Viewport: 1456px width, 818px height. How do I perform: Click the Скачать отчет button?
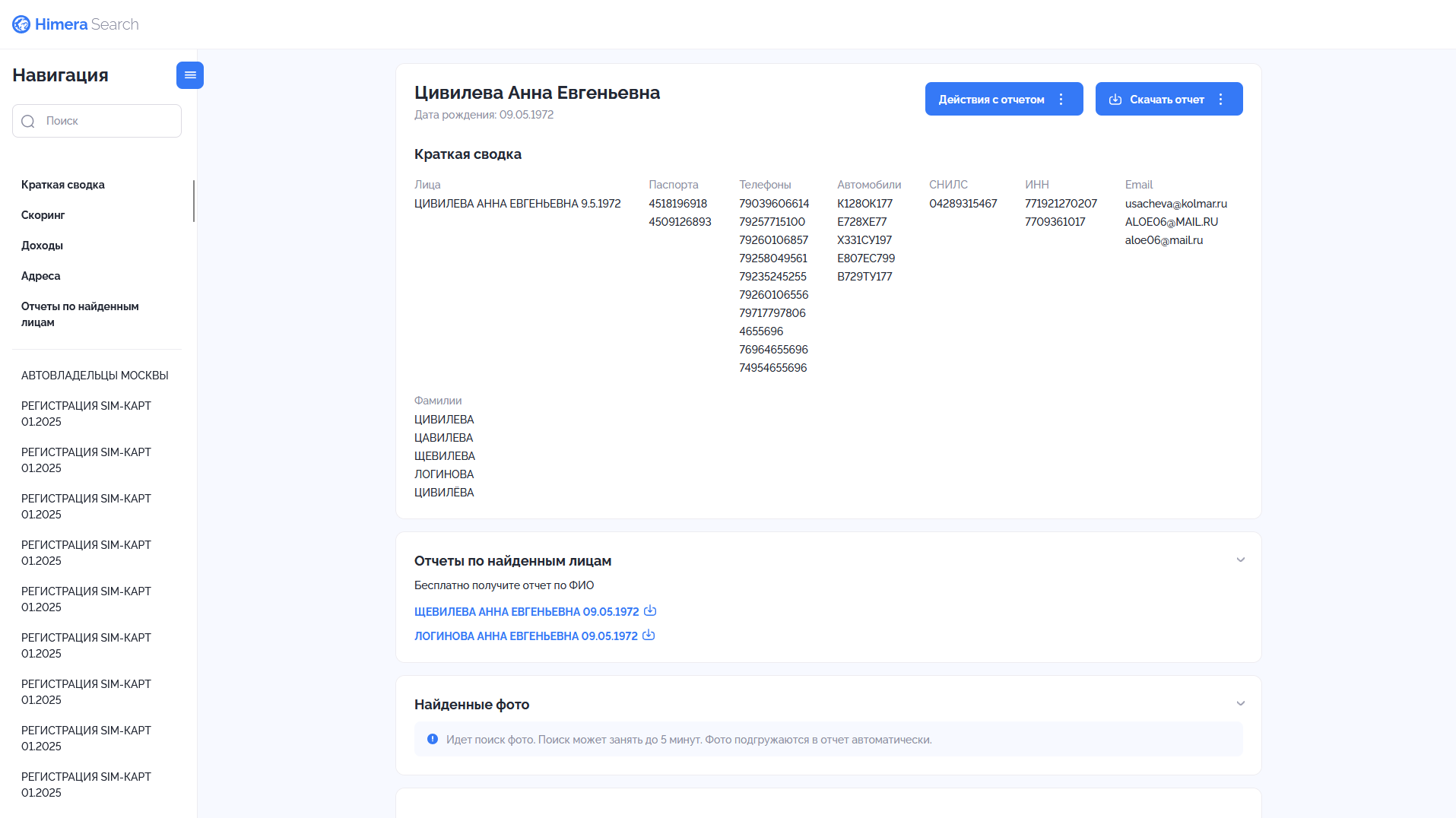(x=1169, y=99)
